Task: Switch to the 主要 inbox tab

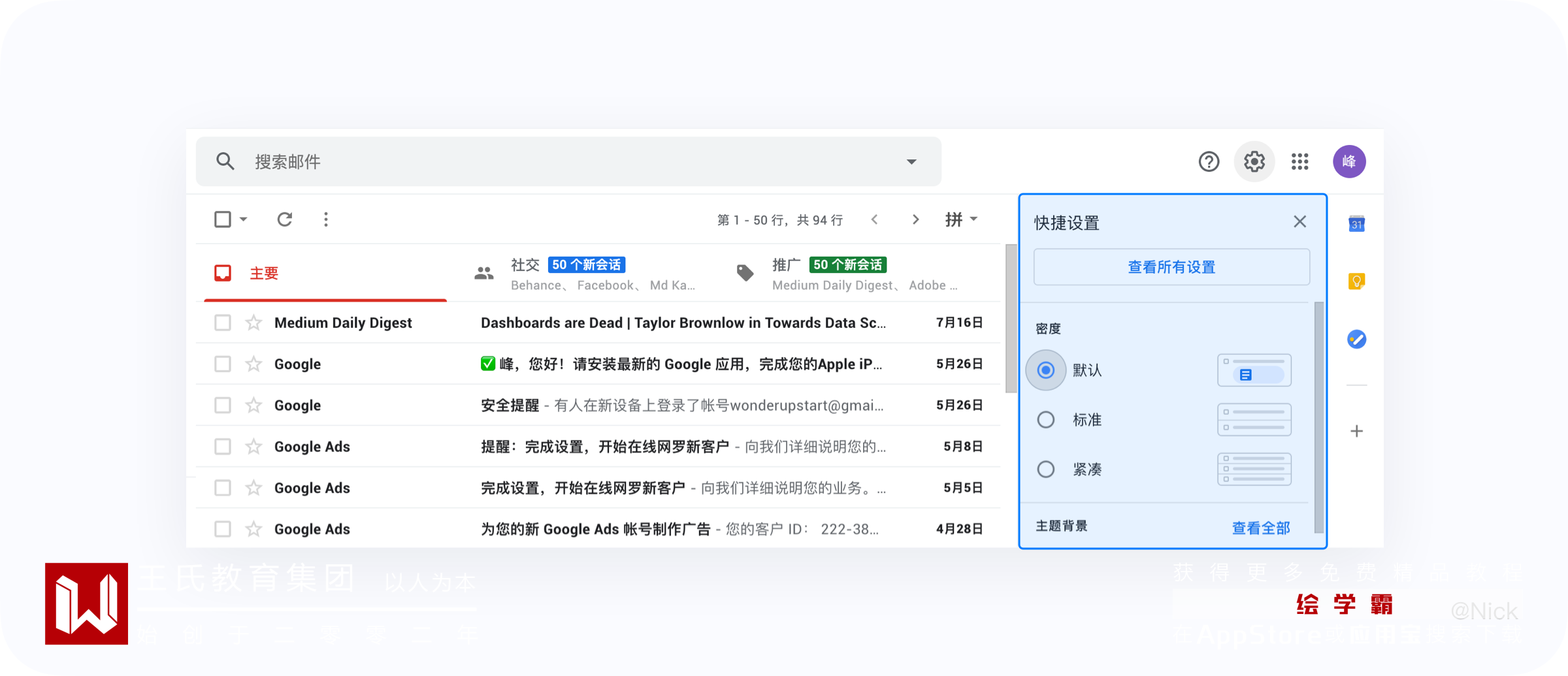Action: click(x=325, y=273)
